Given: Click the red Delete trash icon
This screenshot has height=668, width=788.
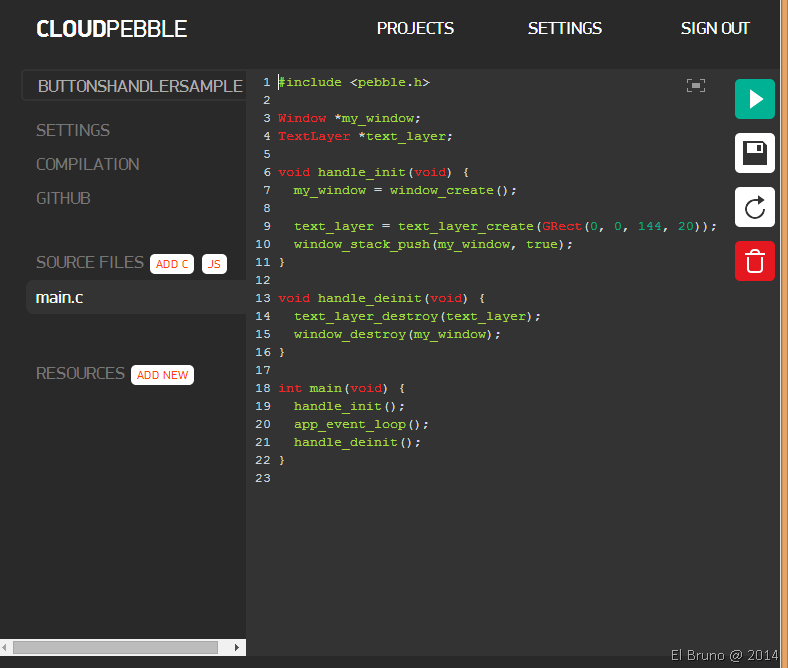Looking at the screenshot, I should (x=755, y=262).
